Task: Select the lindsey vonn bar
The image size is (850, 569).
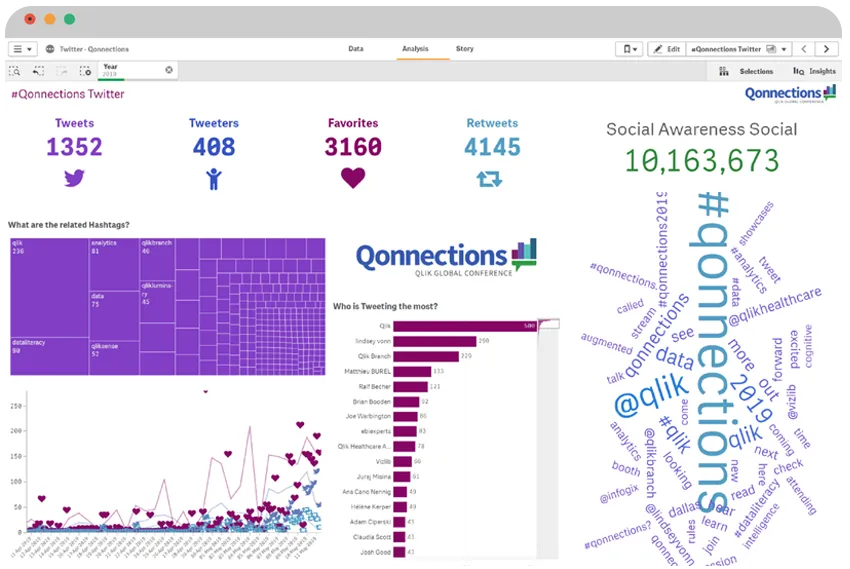Action: pyautogui.click(x=435, y=341)
